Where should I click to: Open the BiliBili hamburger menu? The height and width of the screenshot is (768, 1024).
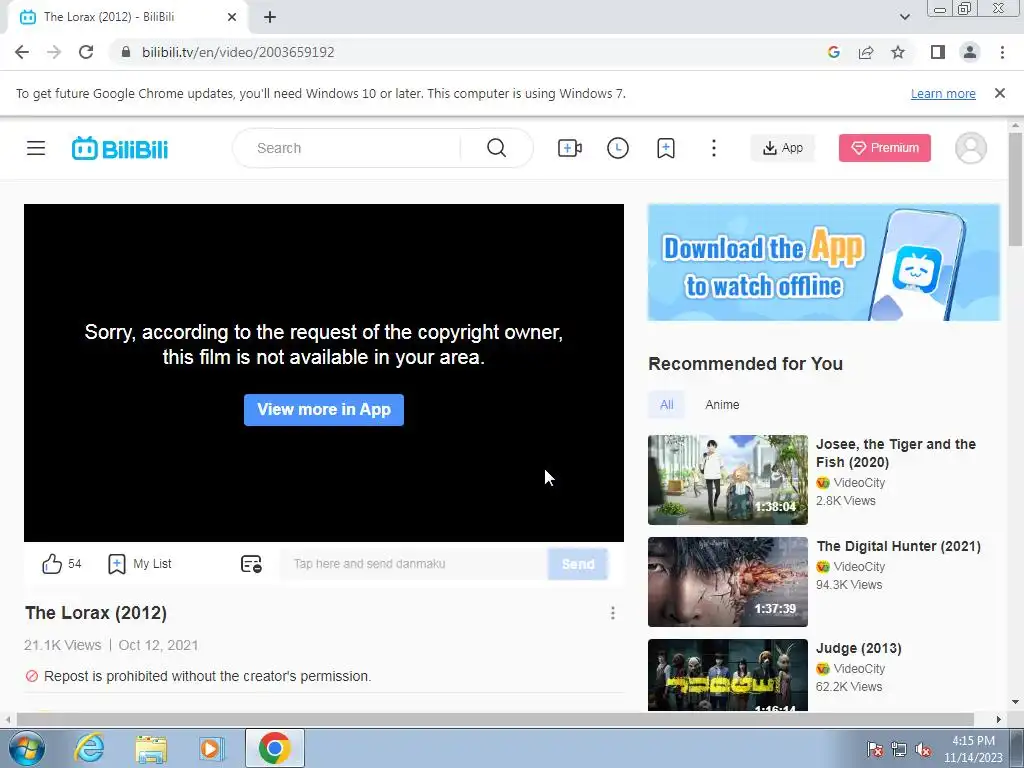36,148
